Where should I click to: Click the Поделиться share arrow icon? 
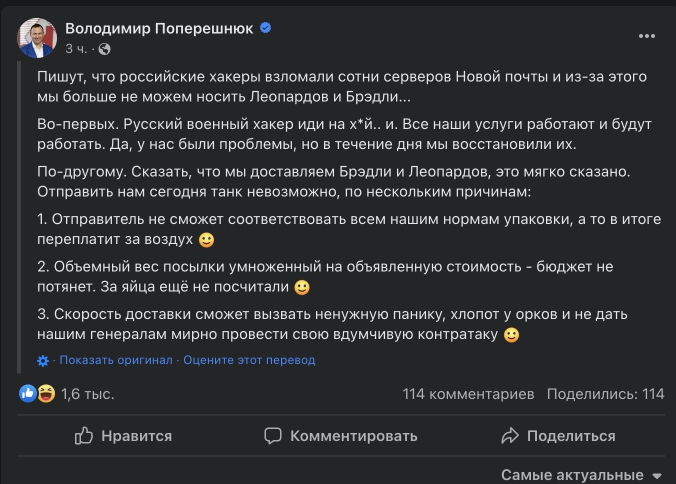(510, 436)
